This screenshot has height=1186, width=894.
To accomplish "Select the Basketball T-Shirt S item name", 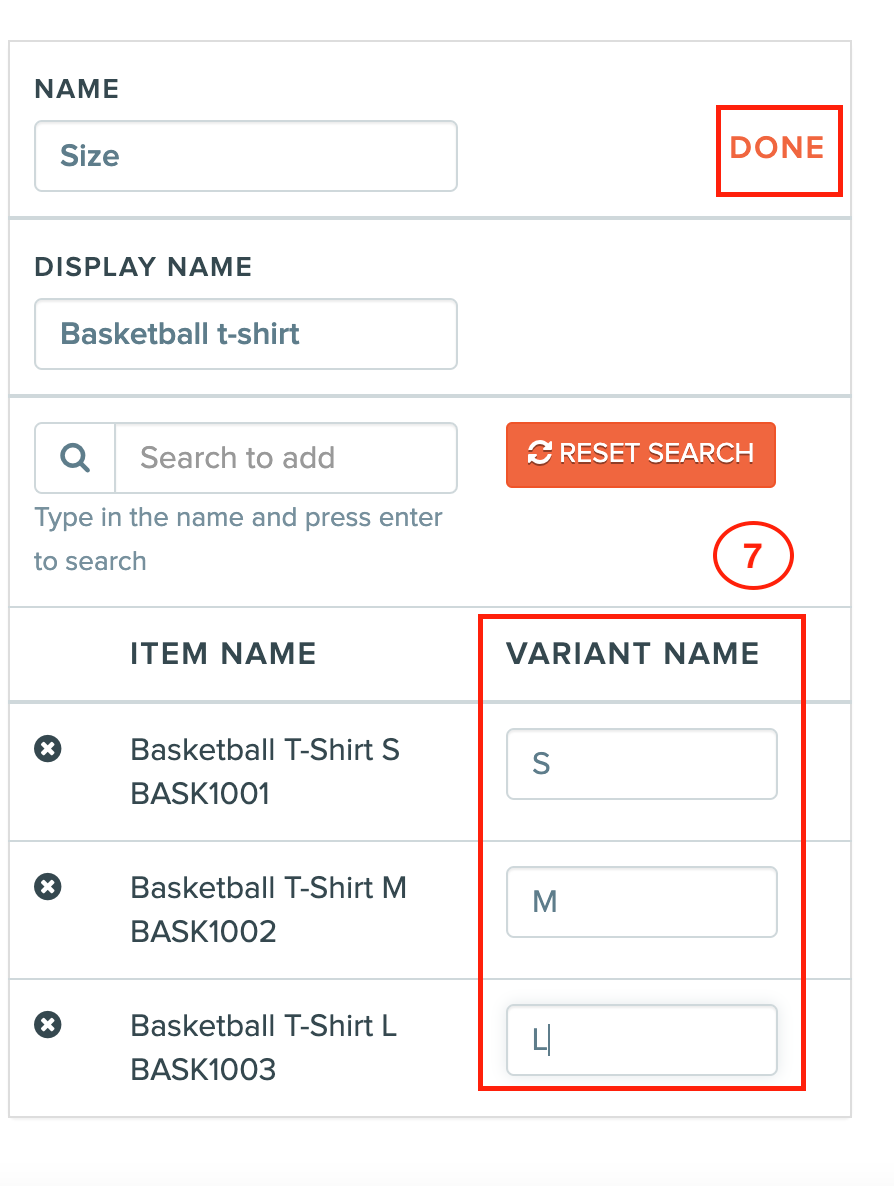I will 265,750.
